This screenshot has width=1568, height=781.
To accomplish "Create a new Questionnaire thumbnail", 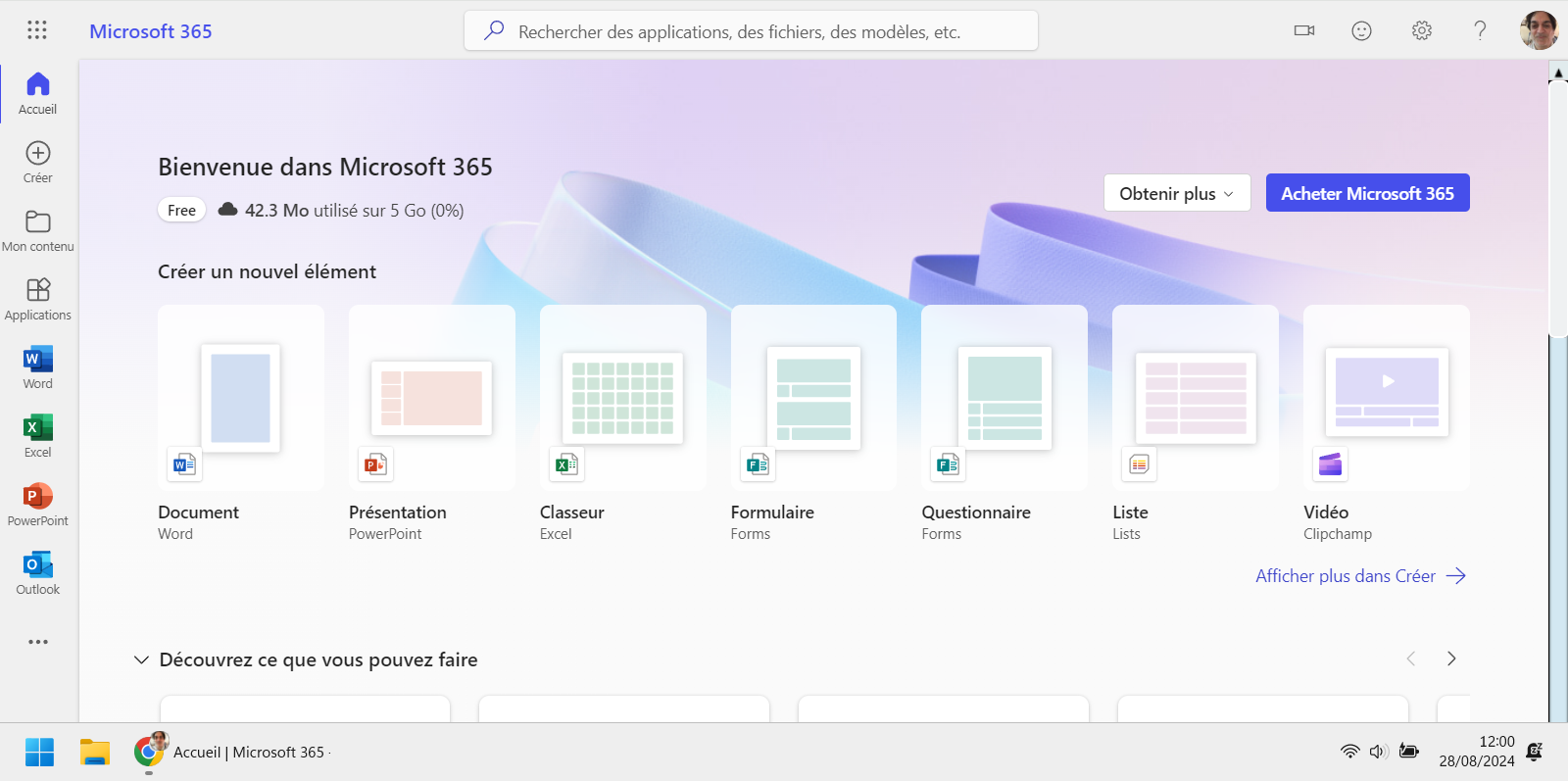I will [1004, 398].
